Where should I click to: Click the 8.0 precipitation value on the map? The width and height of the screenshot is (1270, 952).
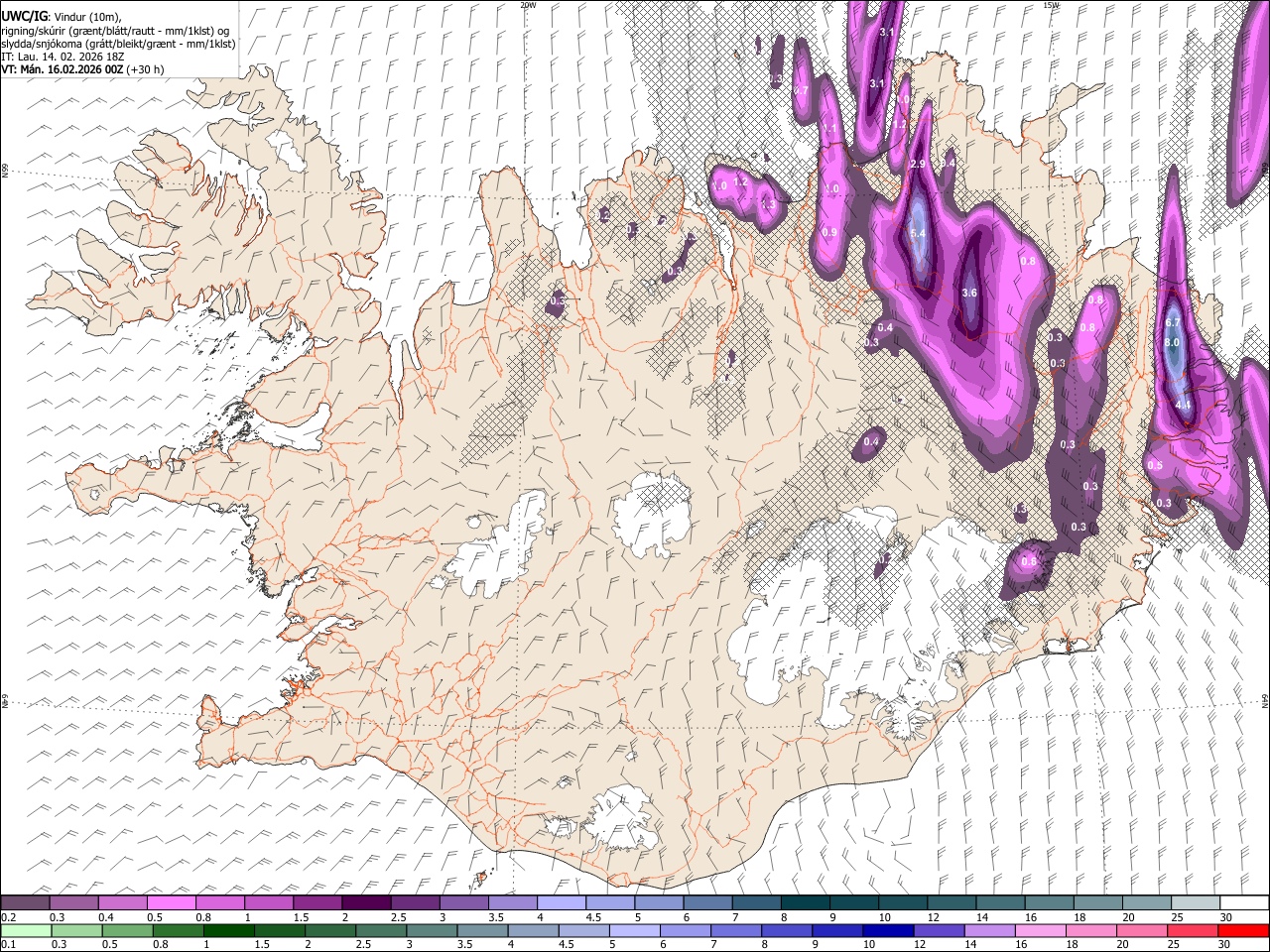pyautogui.click(x=1172, y=342)
